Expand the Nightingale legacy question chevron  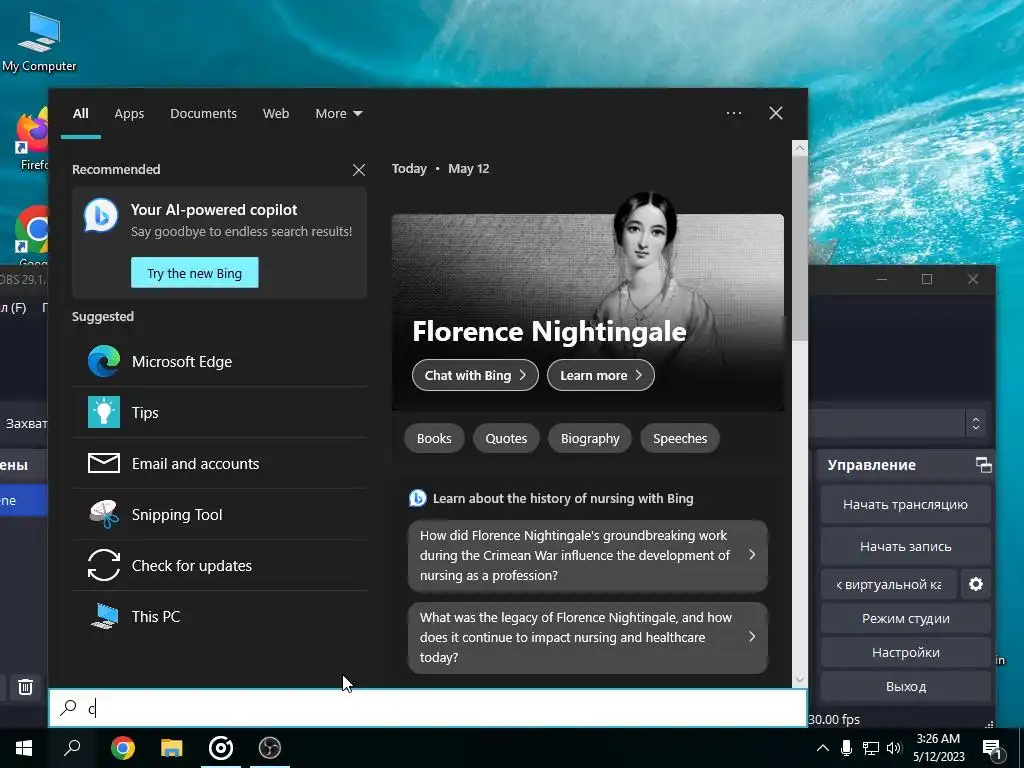(752, 637)
